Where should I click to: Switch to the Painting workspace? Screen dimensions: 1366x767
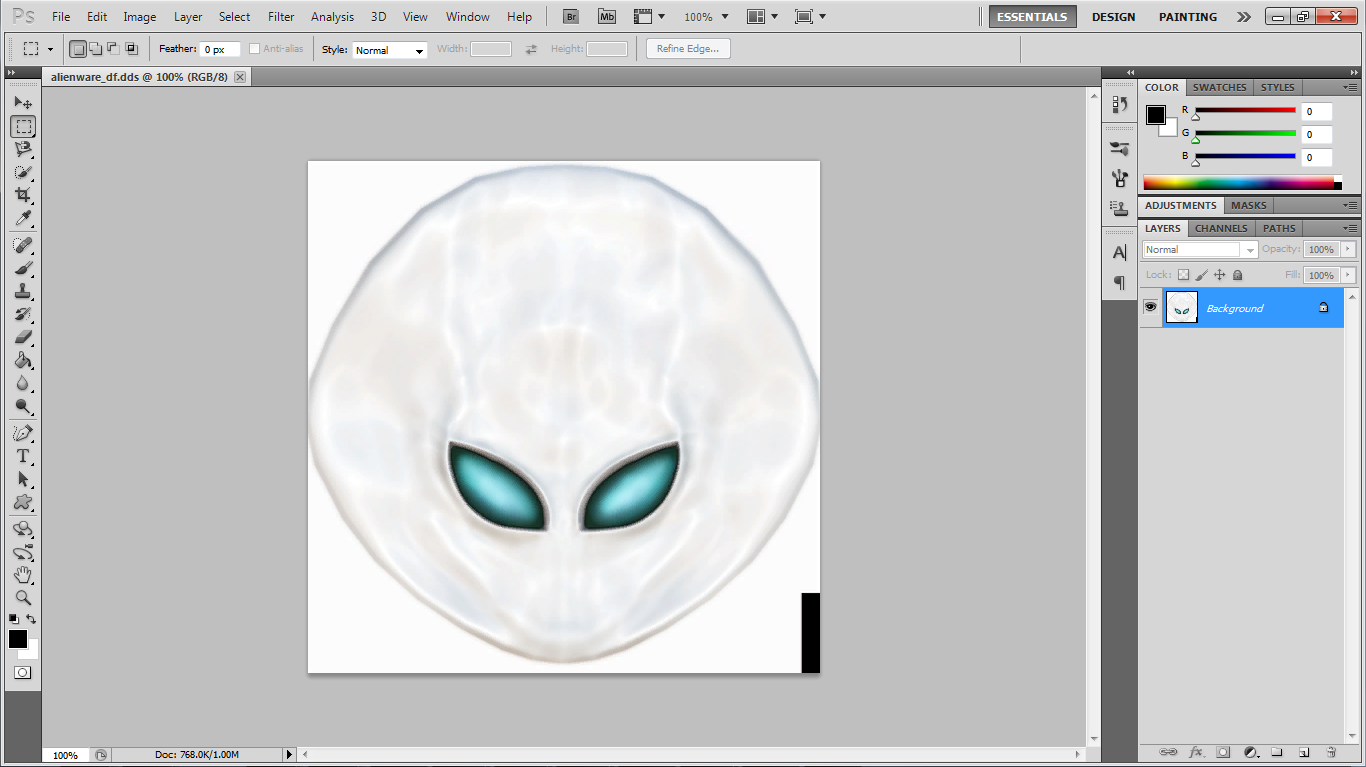tap(1188, 17)
